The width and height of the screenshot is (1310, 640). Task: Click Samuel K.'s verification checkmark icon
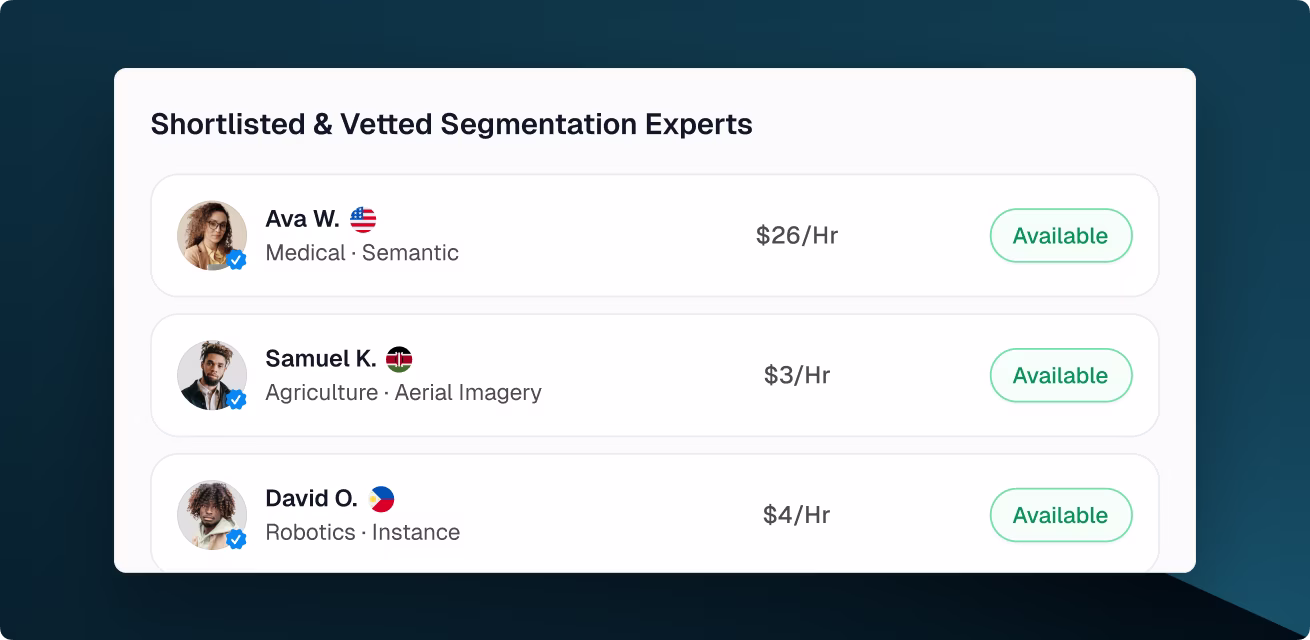tap(237, 401)
